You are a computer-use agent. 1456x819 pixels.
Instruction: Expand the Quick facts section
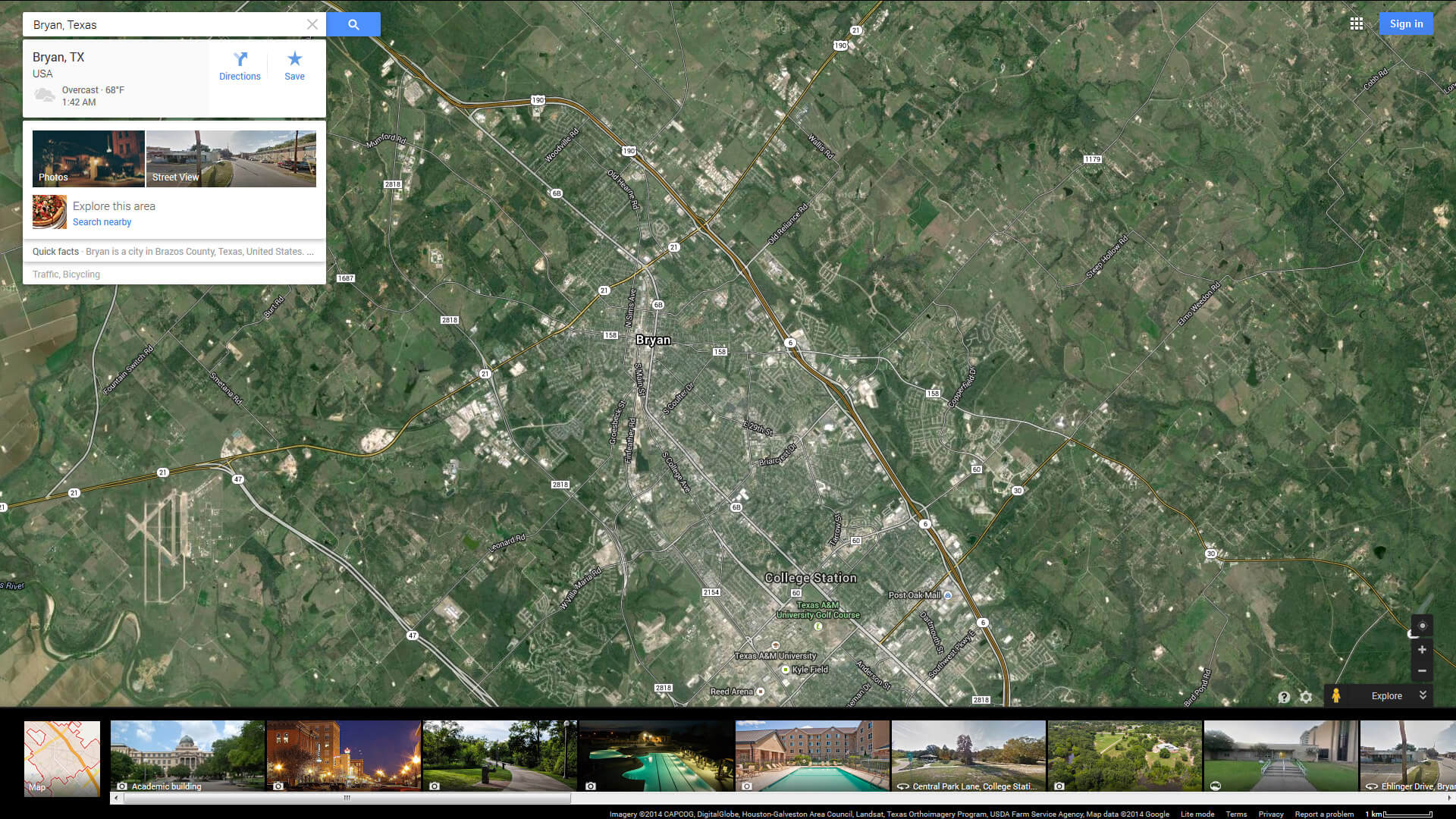[x=174, y=252]
